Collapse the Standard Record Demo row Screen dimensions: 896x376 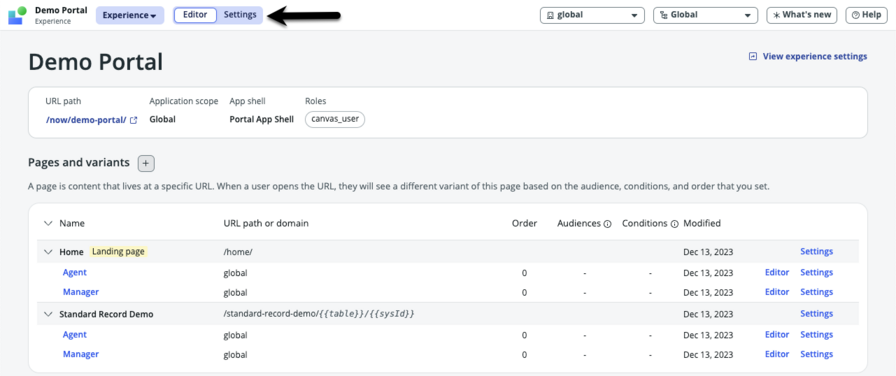point(48,314)
